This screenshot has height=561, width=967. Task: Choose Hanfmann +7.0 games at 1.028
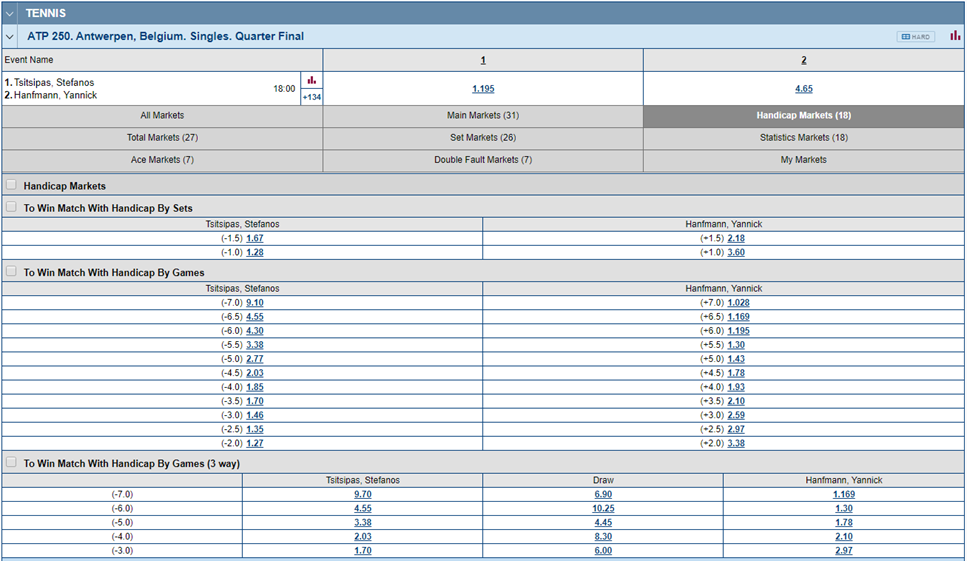[x=739, y=303]
